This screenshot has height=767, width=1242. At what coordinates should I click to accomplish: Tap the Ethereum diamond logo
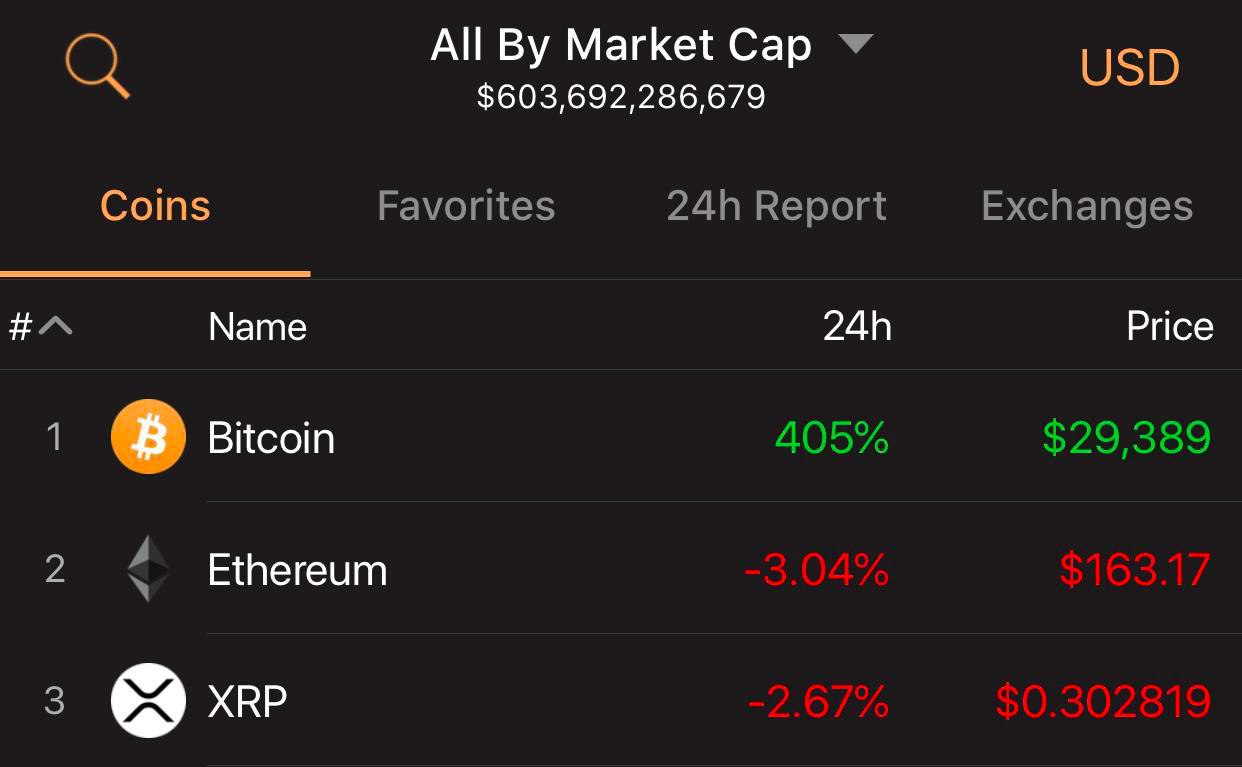pyautogui.click(x=148, y=569)
